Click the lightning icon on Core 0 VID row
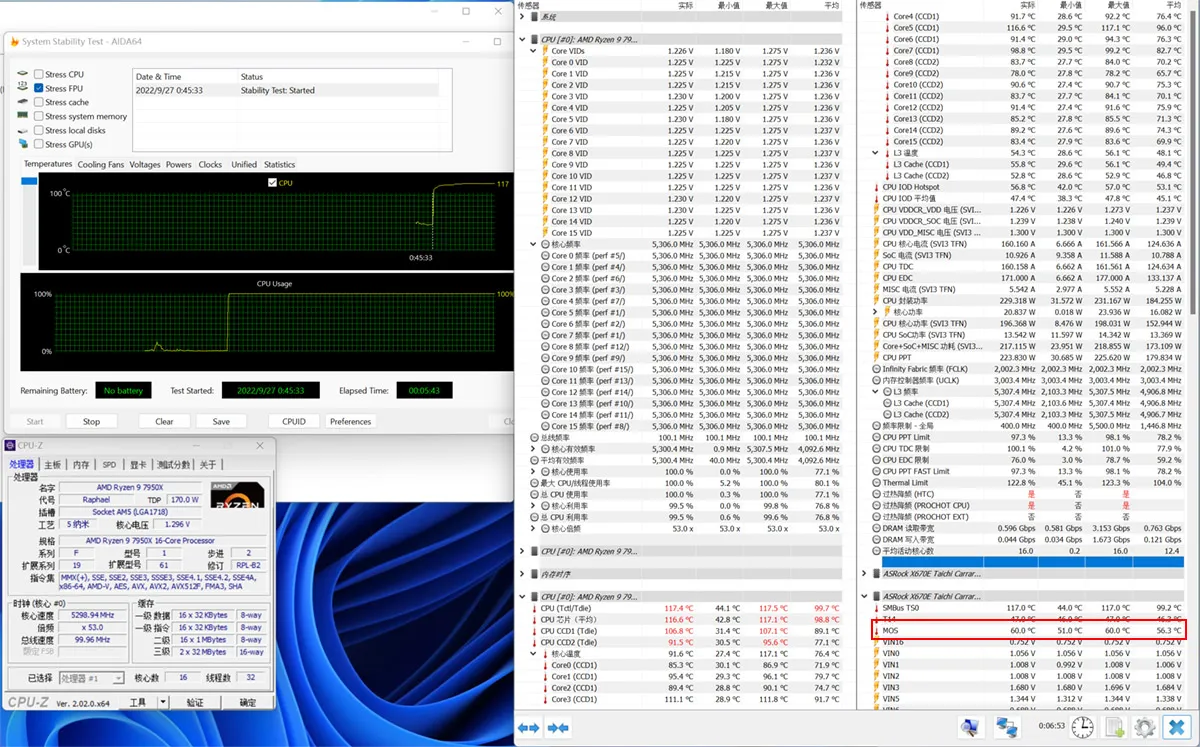The width and height of the screenshot is (1200, 747). [544, 62]
